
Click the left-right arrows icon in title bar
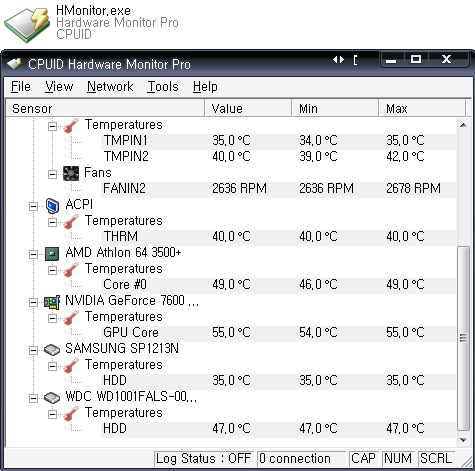click(x=338, y=60)
